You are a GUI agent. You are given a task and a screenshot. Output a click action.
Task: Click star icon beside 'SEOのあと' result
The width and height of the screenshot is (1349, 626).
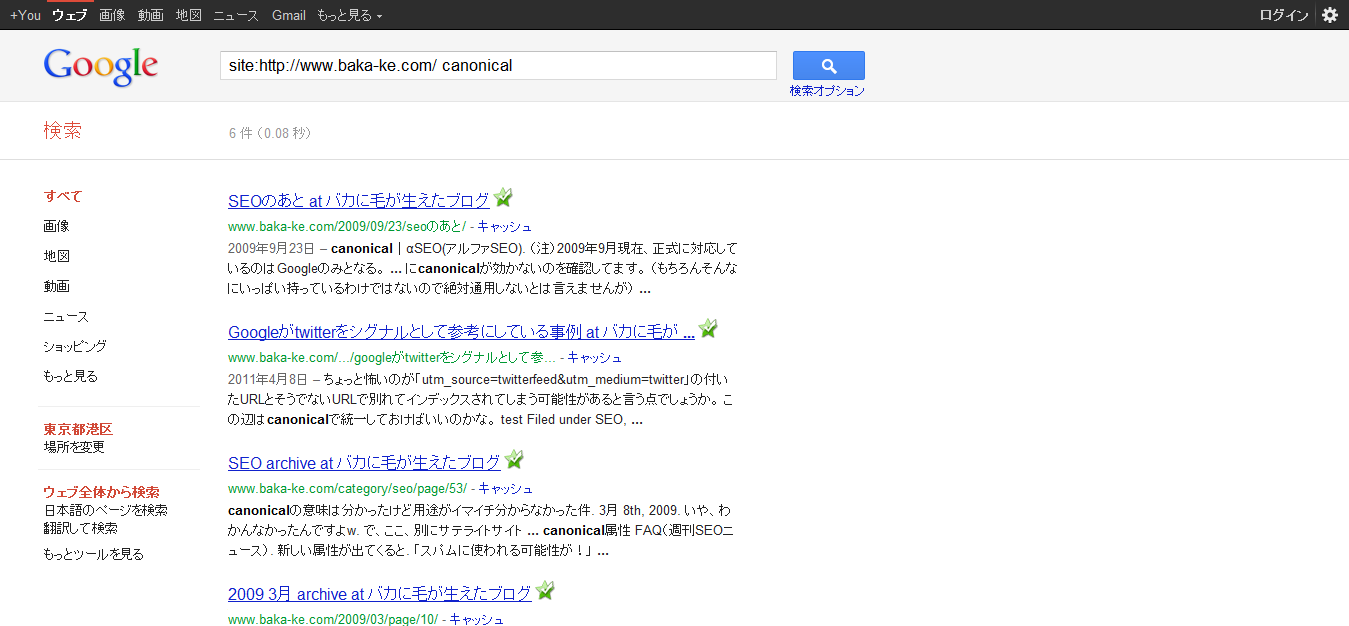point(503,198)
